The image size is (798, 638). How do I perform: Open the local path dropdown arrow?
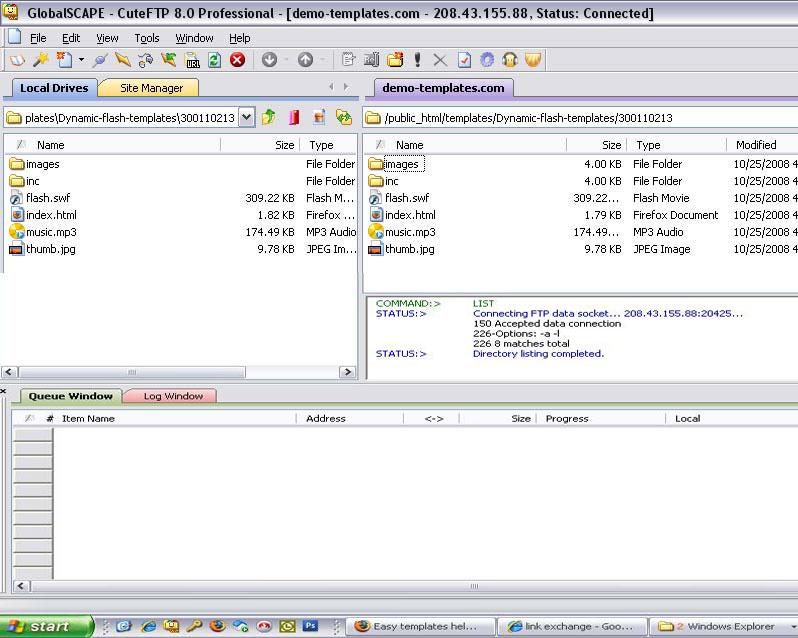click(x=246, y=118)
